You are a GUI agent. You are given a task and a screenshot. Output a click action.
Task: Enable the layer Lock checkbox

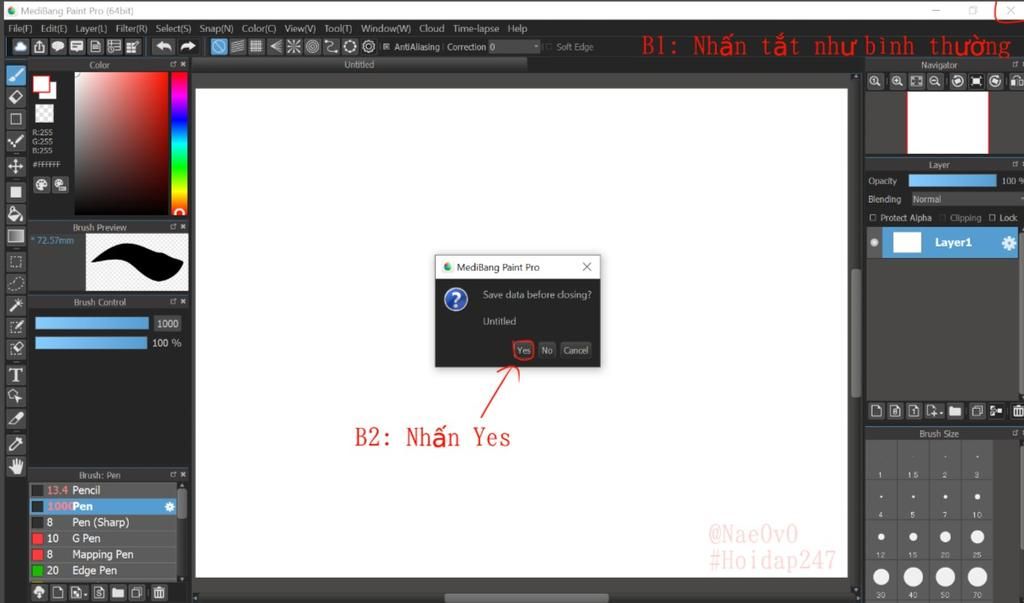993,218
